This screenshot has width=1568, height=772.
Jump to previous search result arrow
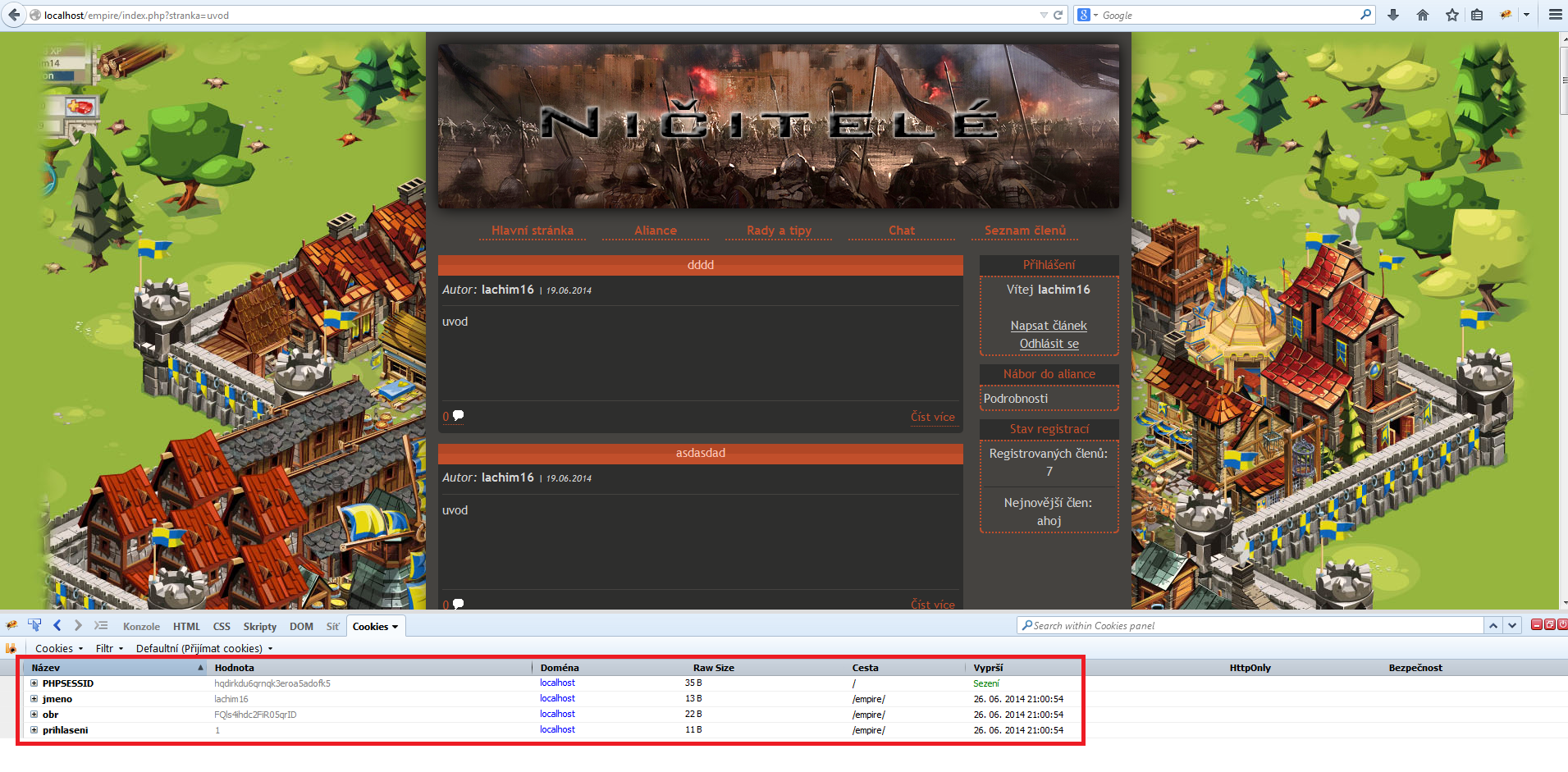click(x=1493, y=625)
